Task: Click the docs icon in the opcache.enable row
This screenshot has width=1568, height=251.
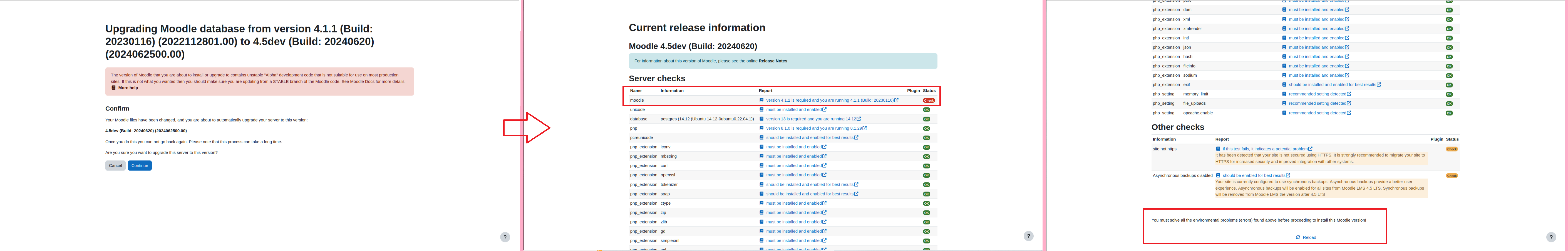Action: (x=1284, y=113)
